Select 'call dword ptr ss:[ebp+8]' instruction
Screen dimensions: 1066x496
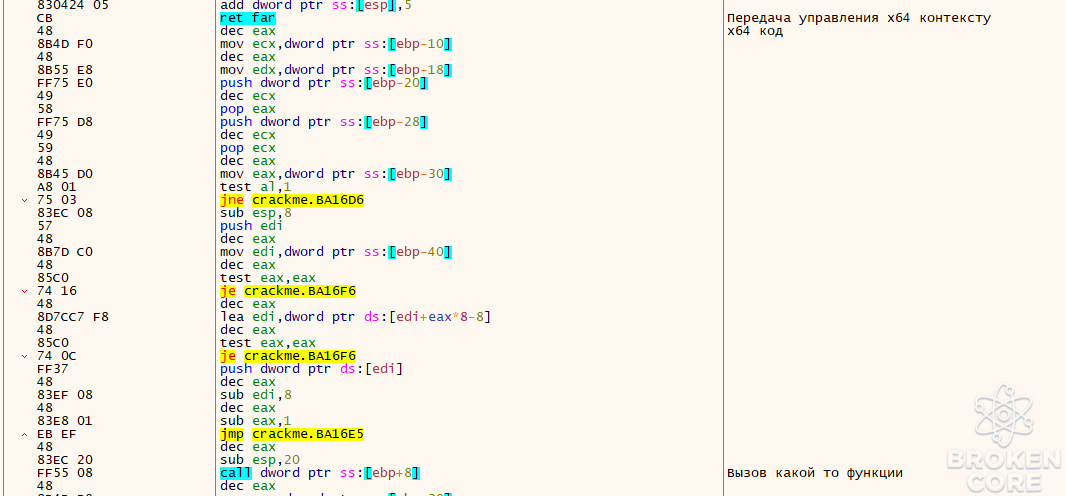320,473
